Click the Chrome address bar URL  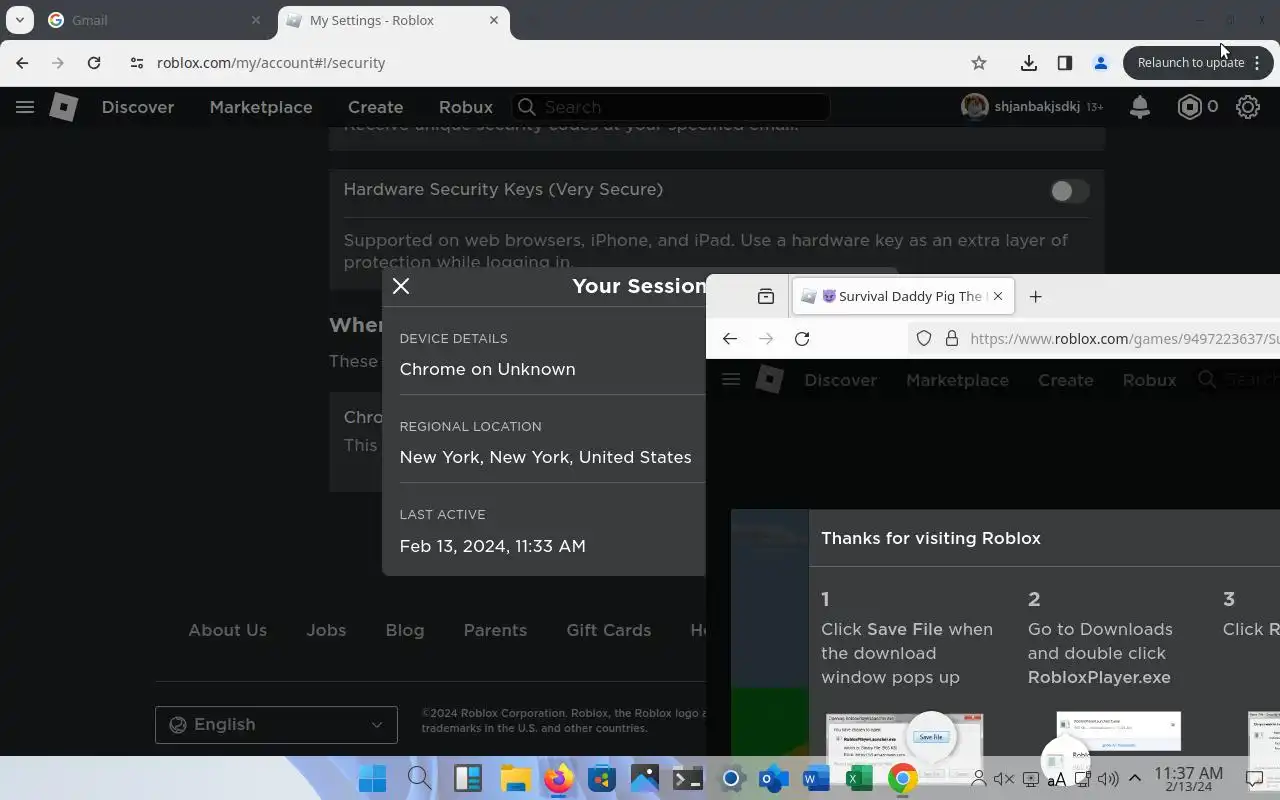coord(271,63)
